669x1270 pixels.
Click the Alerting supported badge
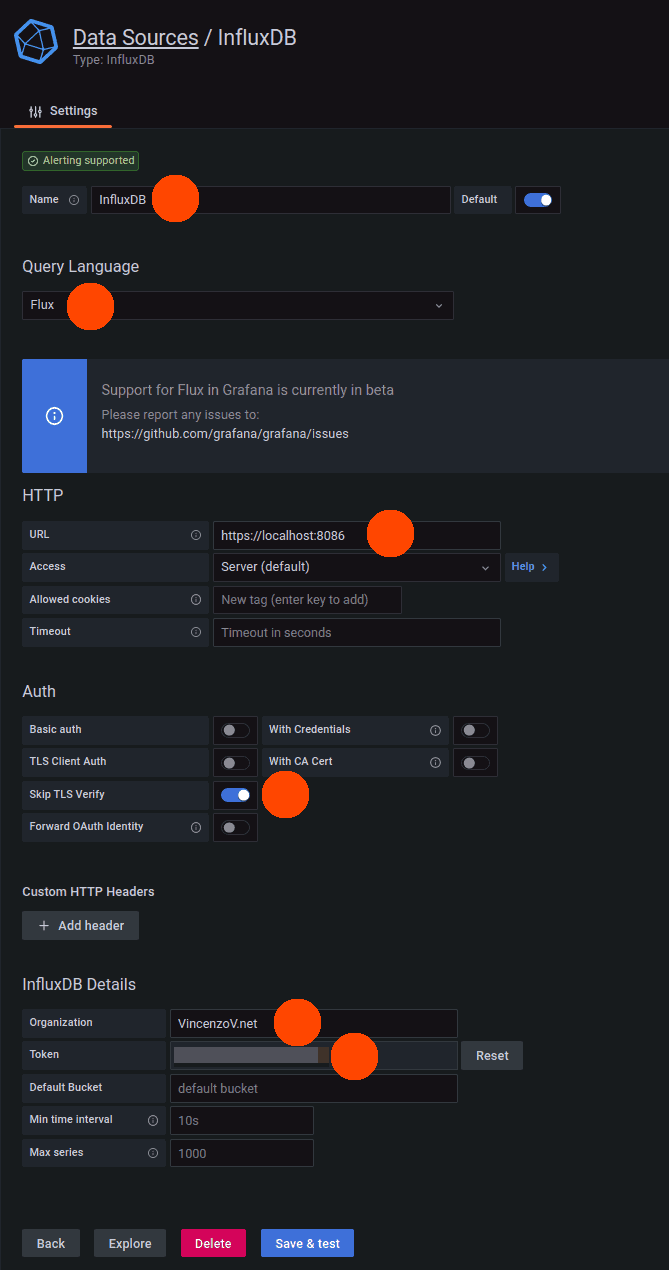(x=80, y=160)
